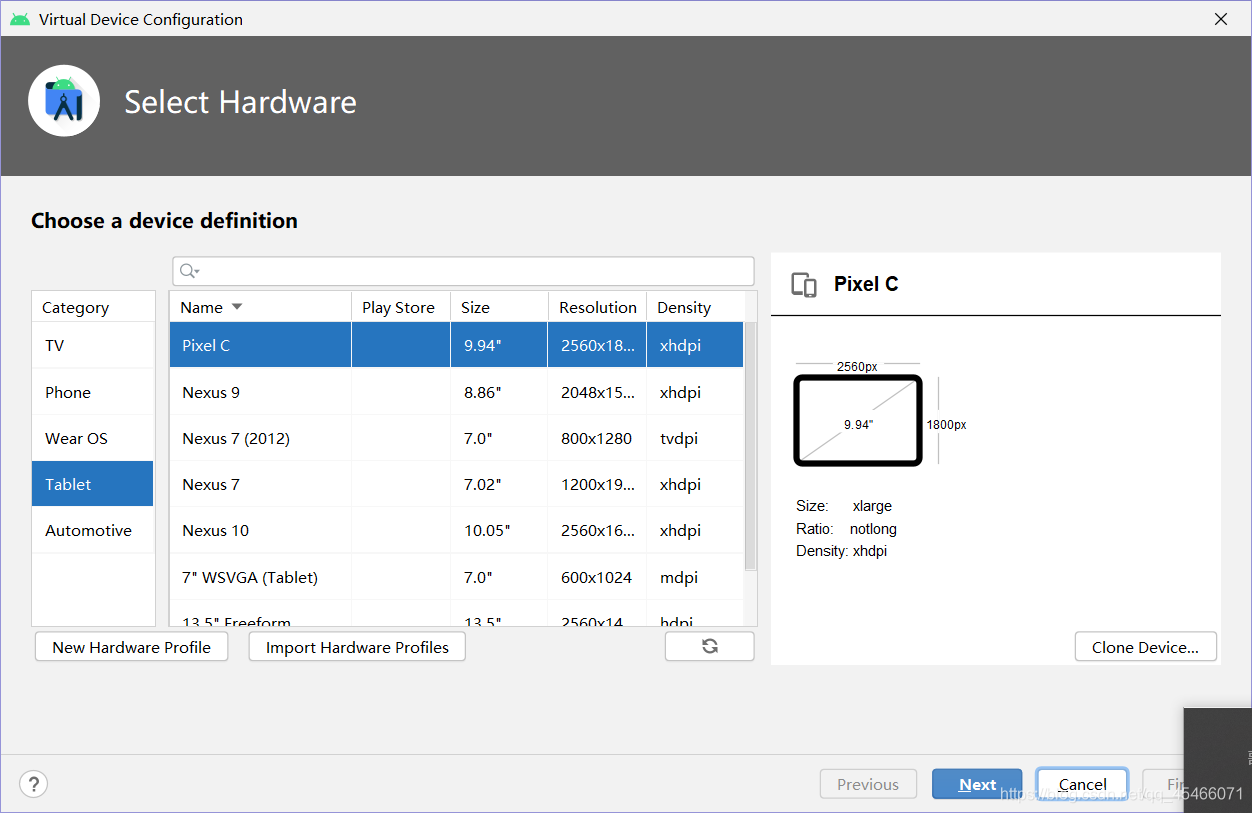This screenshot has width=1252, height=813.
Task: Select the Nexus 7 (2012) device row
Action: [456, 438]
